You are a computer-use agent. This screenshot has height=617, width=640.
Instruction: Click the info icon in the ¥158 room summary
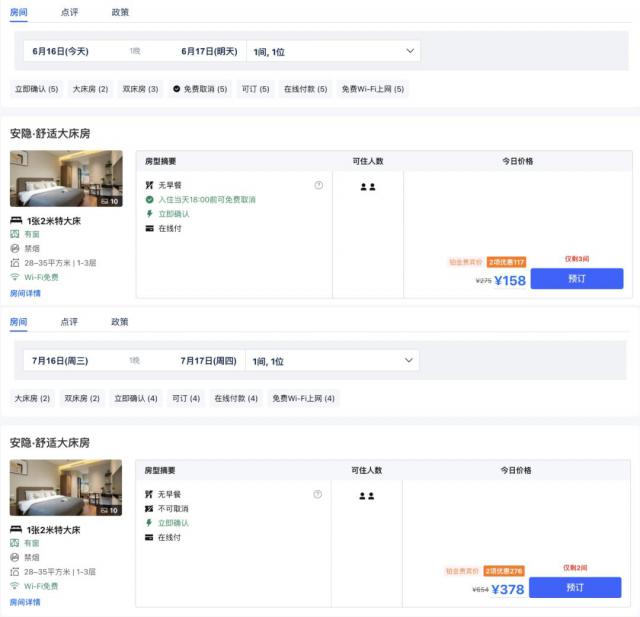[318, 185]
